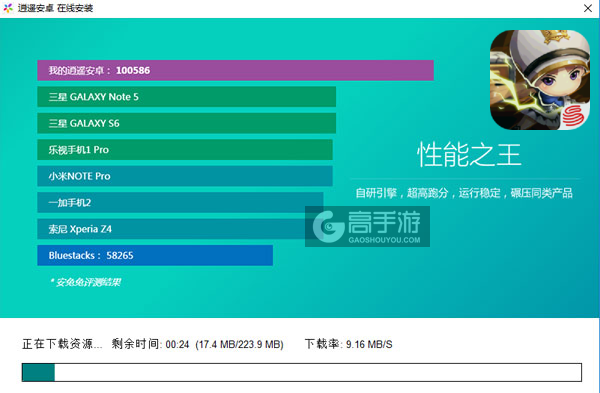This screenshot has width=600, height=393.
Task: Click the game character app icon
Action: pos(540,80)
